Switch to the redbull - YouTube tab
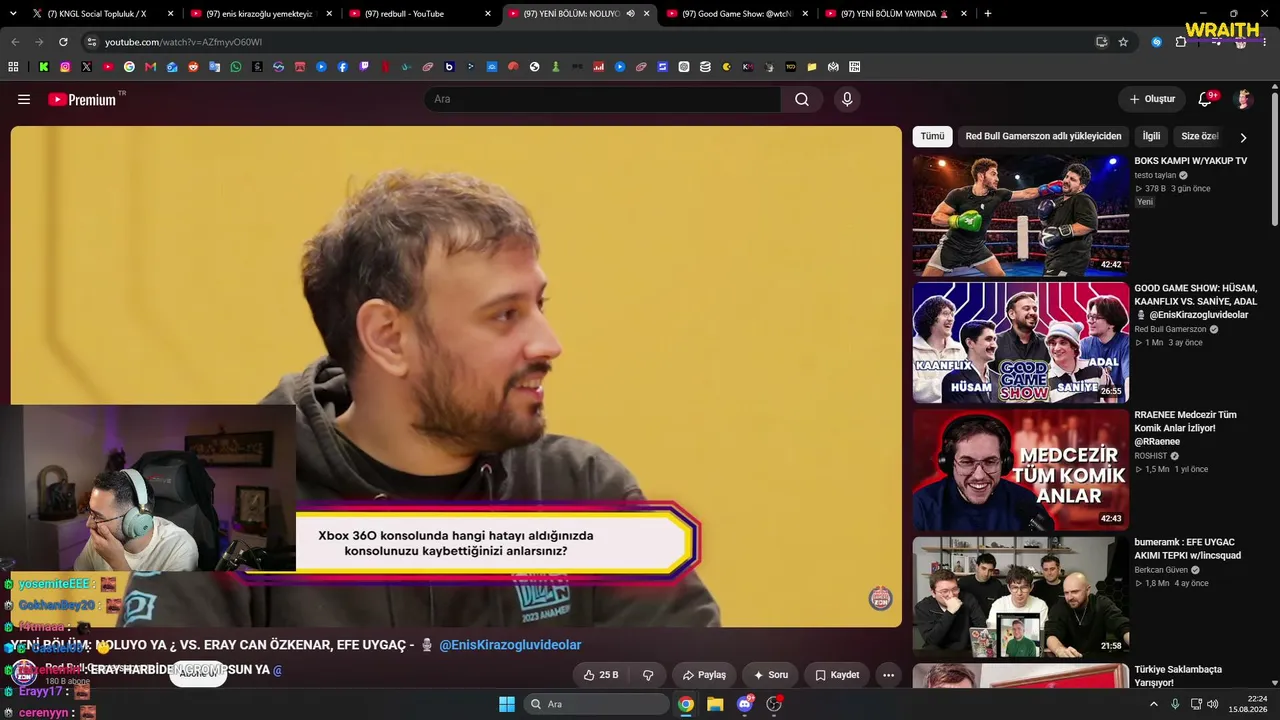The image size is (1280, 720). tap(421, 14)
